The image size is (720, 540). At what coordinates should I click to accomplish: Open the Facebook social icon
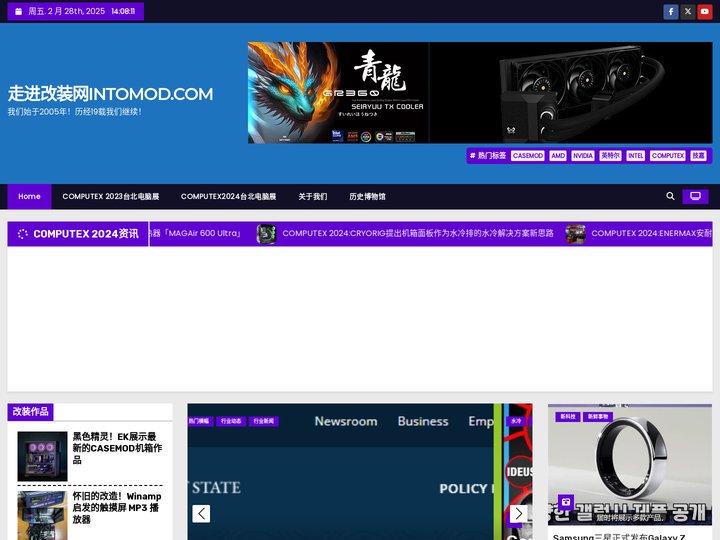coord(670,11)
